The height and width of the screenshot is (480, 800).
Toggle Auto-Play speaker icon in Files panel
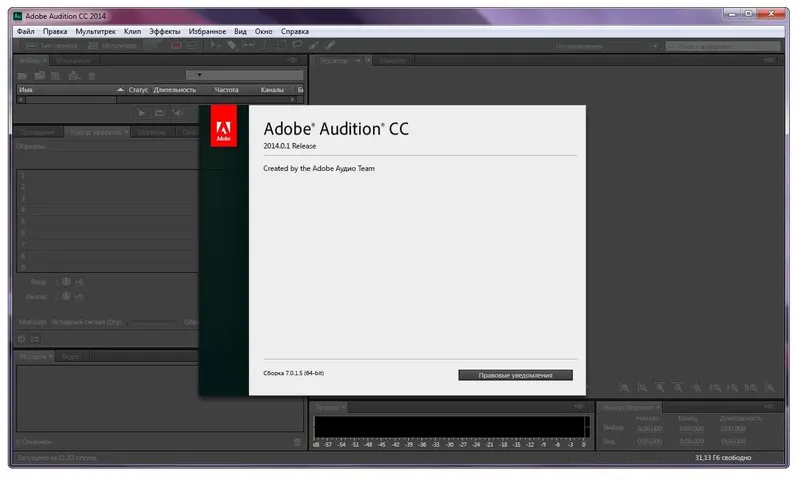tap(178, 113)
